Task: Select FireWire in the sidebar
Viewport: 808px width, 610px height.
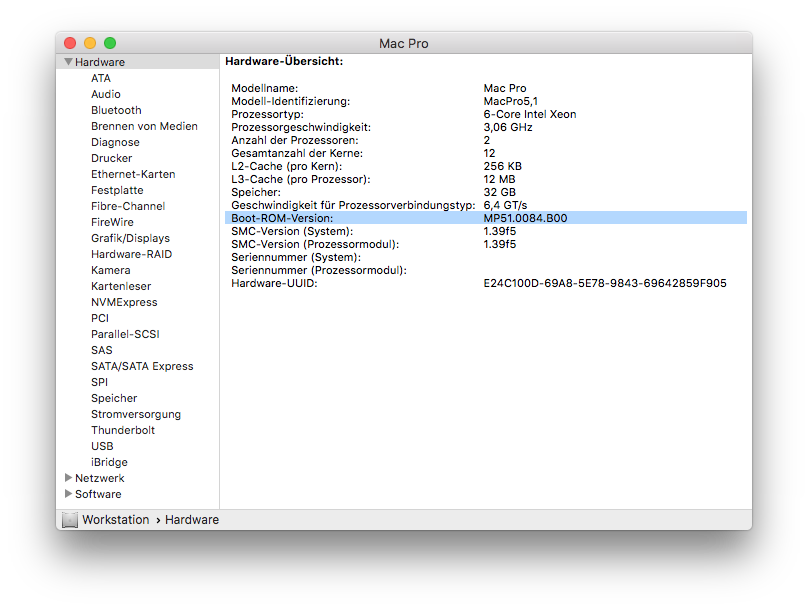Action: pyautogui.click(x=112, y=222)
